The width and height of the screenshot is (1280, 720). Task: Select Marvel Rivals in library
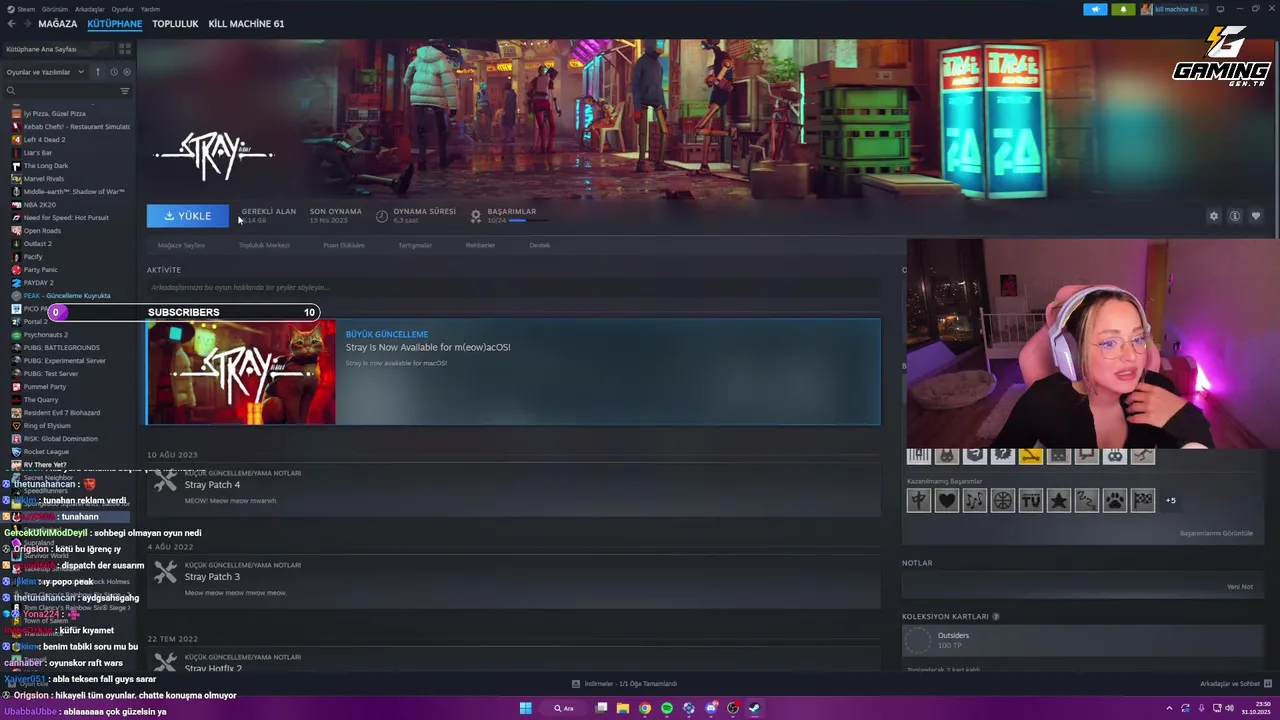coord(44,179)
